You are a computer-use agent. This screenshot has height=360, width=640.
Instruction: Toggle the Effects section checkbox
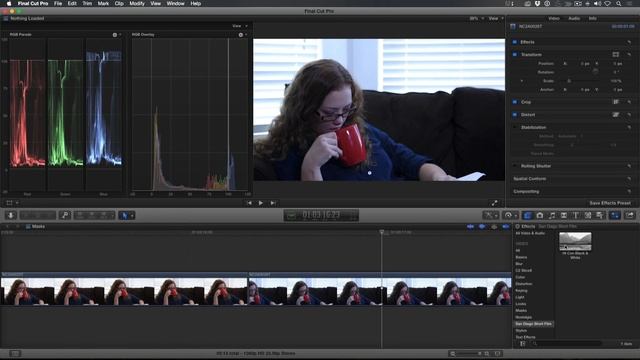point(515,42)
